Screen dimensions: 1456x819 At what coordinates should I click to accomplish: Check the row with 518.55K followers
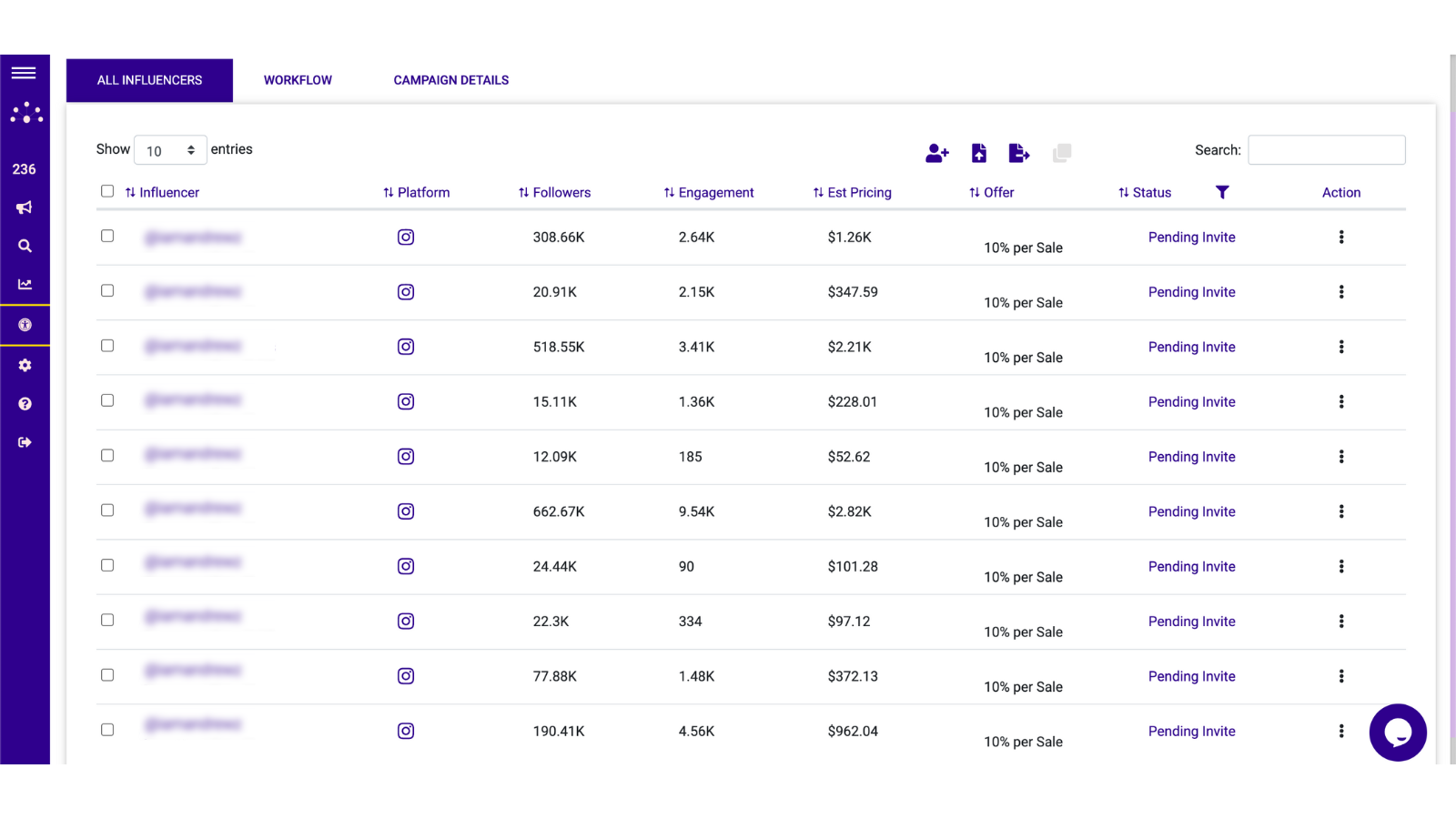pyautogui.click(x=107, y=346)
